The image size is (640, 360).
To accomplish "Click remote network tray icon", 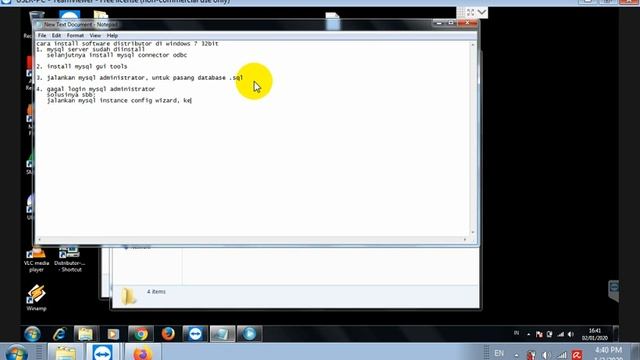I will click(560, 334).
